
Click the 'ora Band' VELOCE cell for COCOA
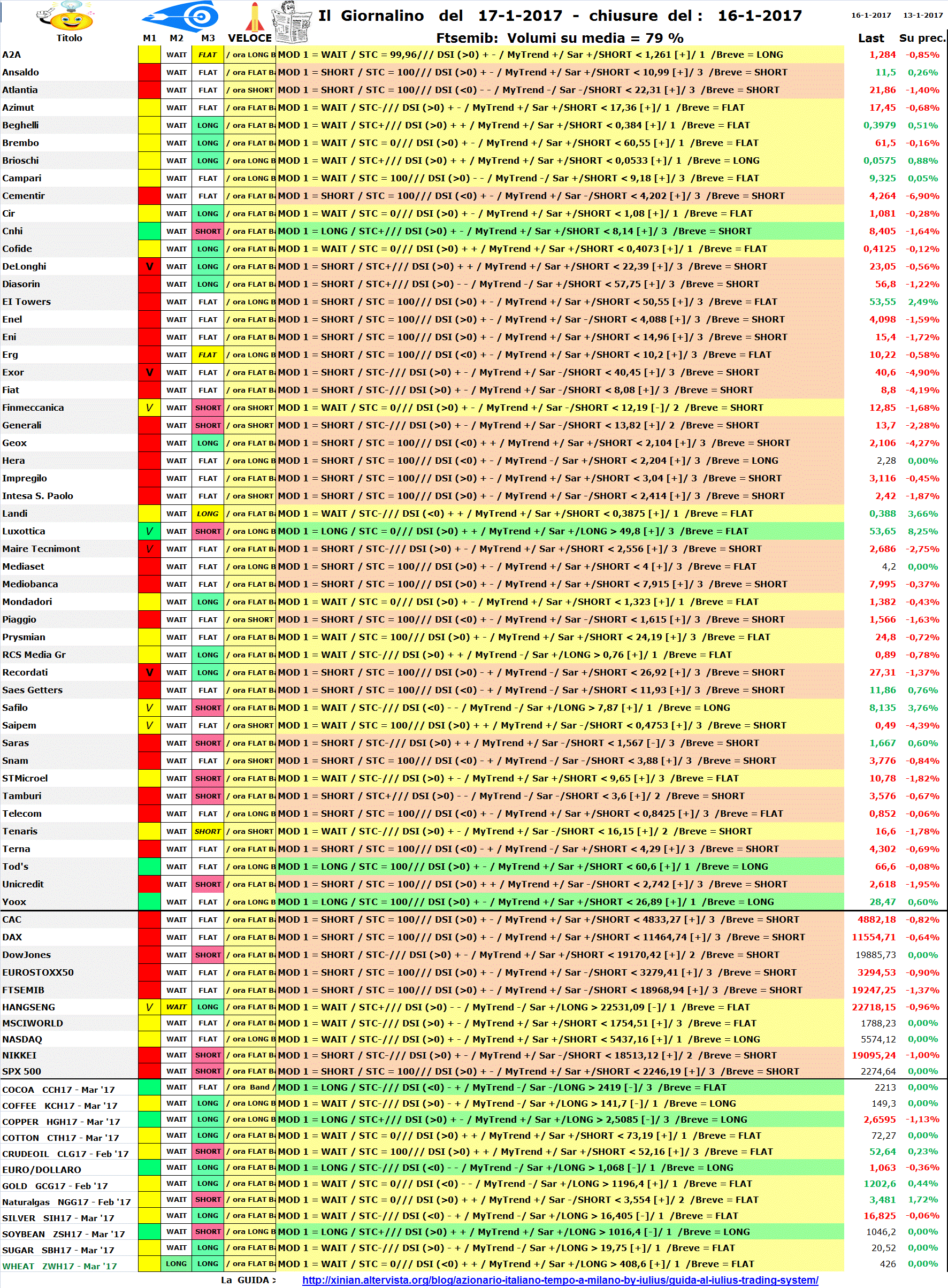[x=250, y=1087]
